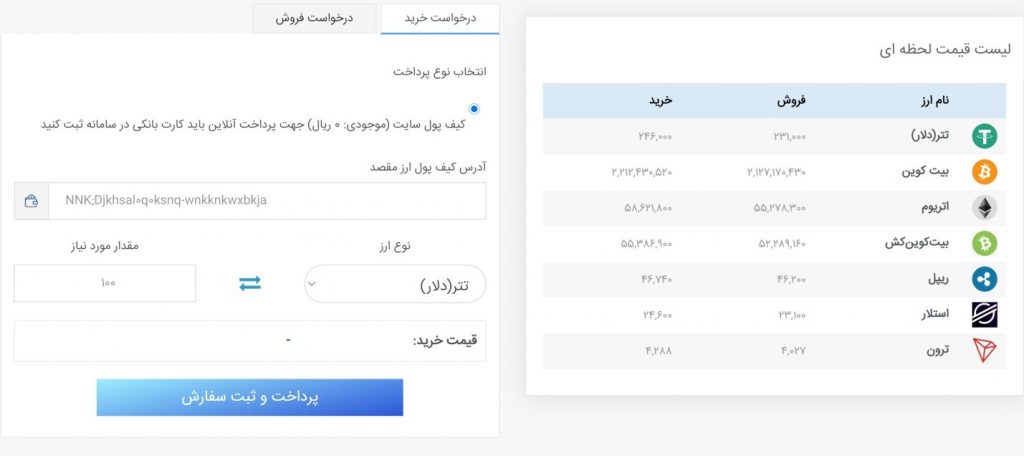Click the خرید column header
The height and width of the screenshot is (456, 1024).
[x=660, y=101]
